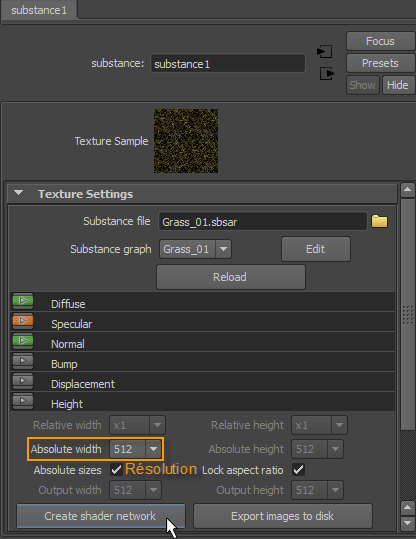Toggle the green Diffuse output icon
This screenshot has width=416, height=539.
(x=23, y=301)
